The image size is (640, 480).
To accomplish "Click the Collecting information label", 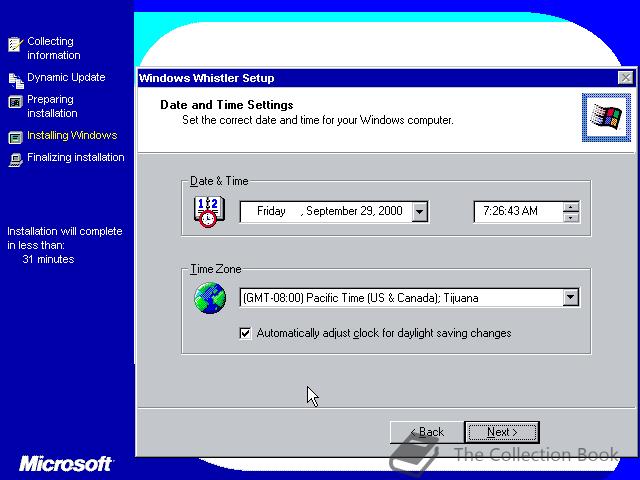I will pyautogui.click(x=53, y=48).
